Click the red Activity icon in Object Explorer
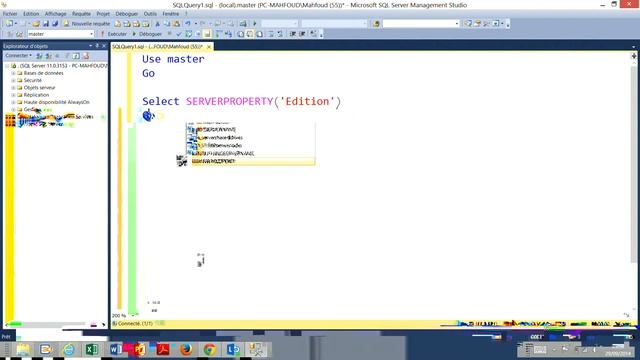640x360 pixels. [86, 56]
